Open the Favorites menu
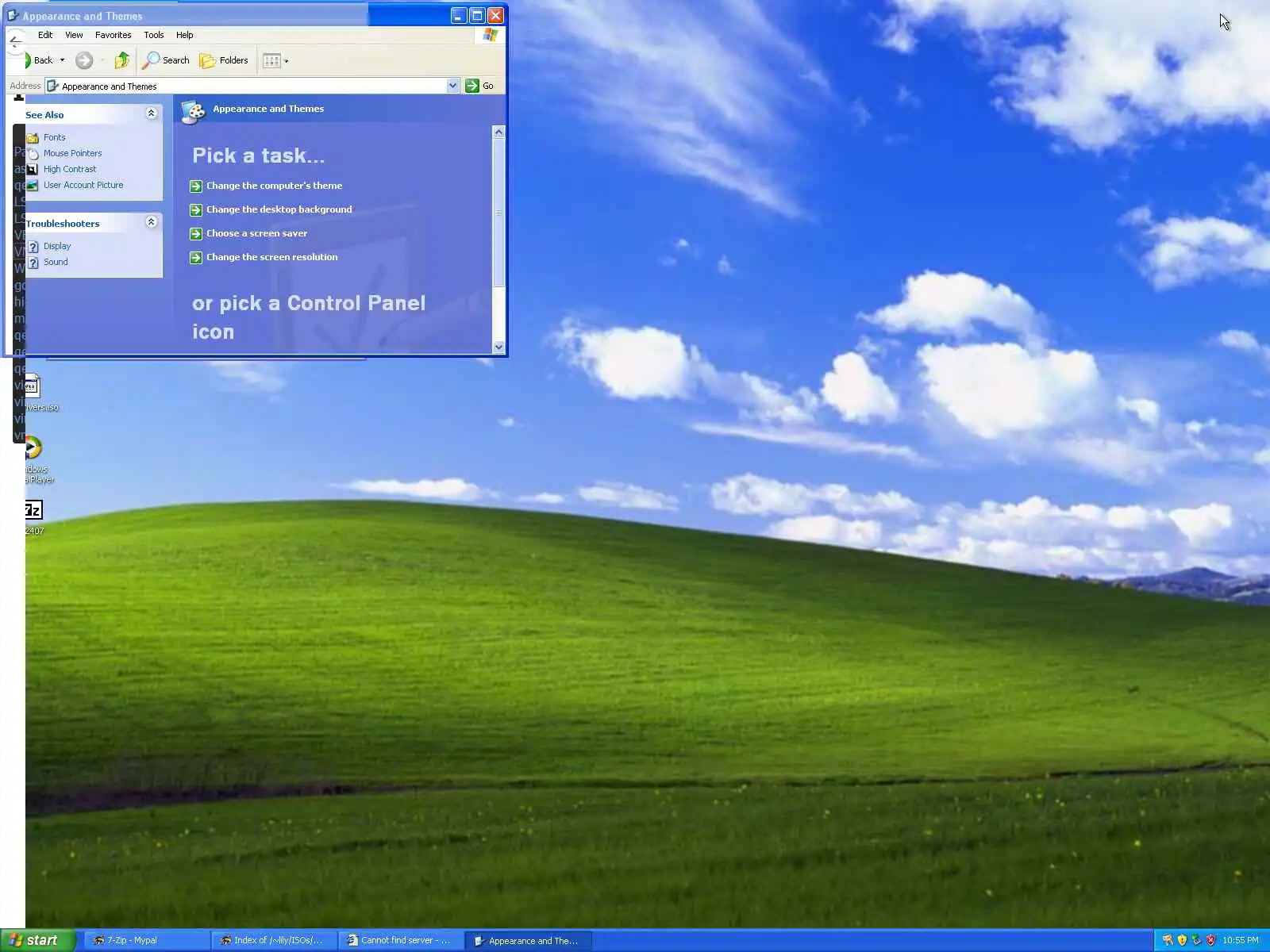 (x=113, y=35)
